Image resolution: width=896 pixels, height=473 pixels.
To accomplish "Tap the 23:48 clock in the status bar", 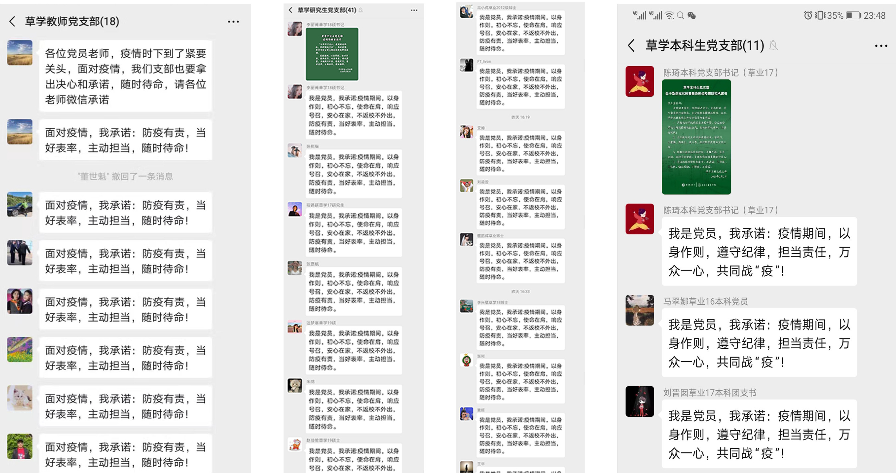I will coord(874,15).
